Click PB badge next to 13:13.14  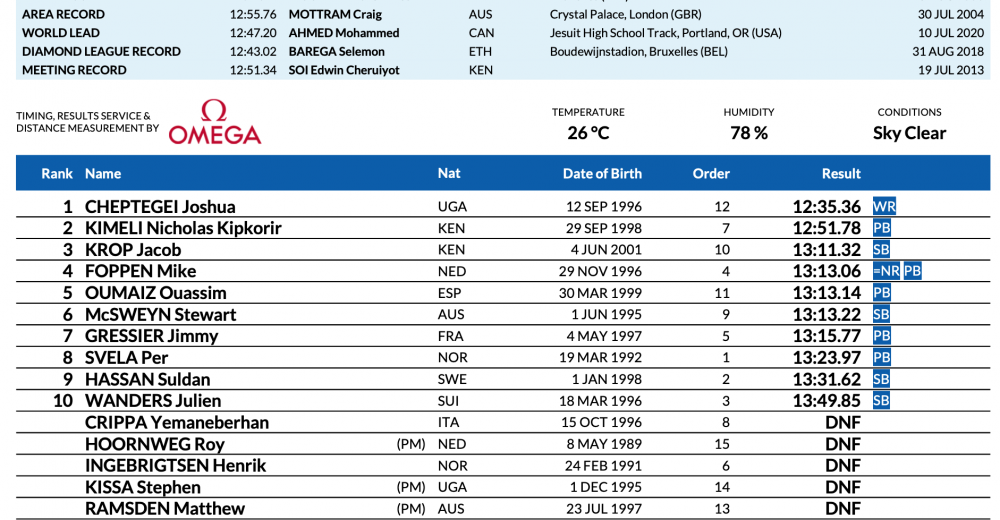click(x=881, y=293)
